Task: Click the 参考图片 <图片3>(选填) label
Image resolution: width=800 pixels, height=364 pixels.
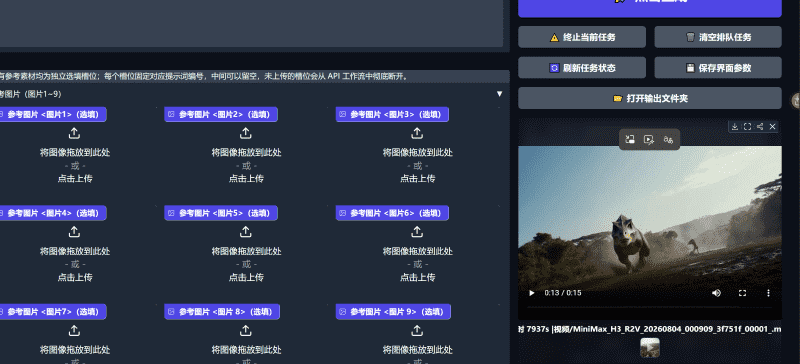Action: (x=392, y=114)
